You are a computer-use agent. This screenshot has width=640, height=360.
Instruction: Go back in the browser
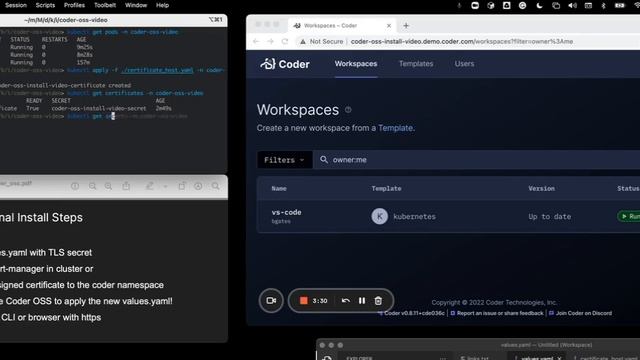click(256, 41)
